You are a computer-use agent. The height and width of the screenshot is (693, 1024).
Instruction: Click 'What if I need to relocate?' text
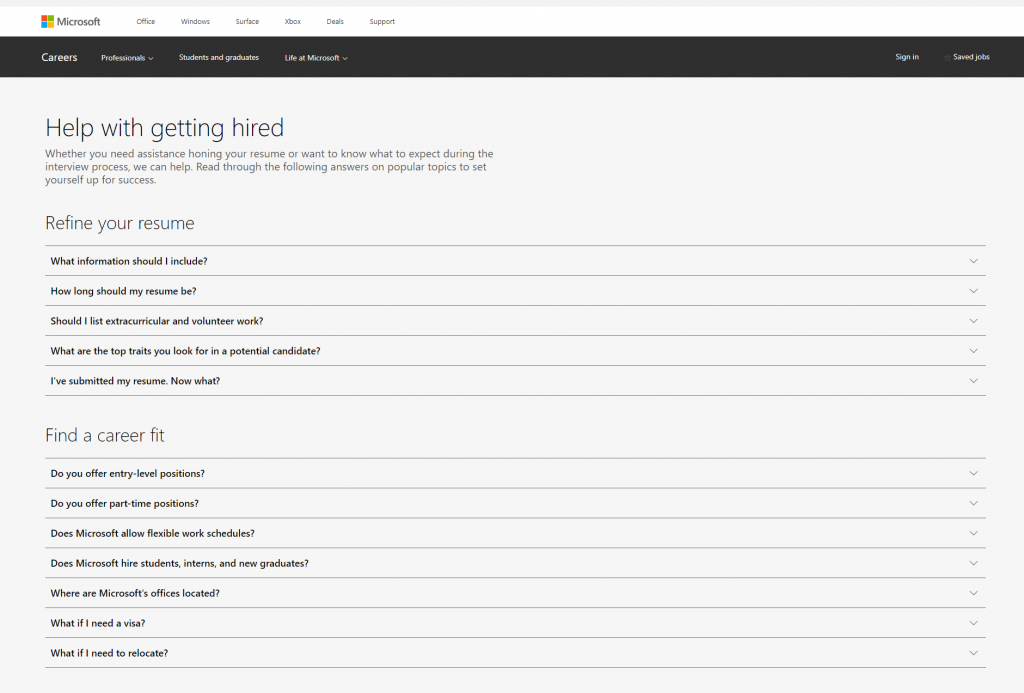[x=109, y=653]
